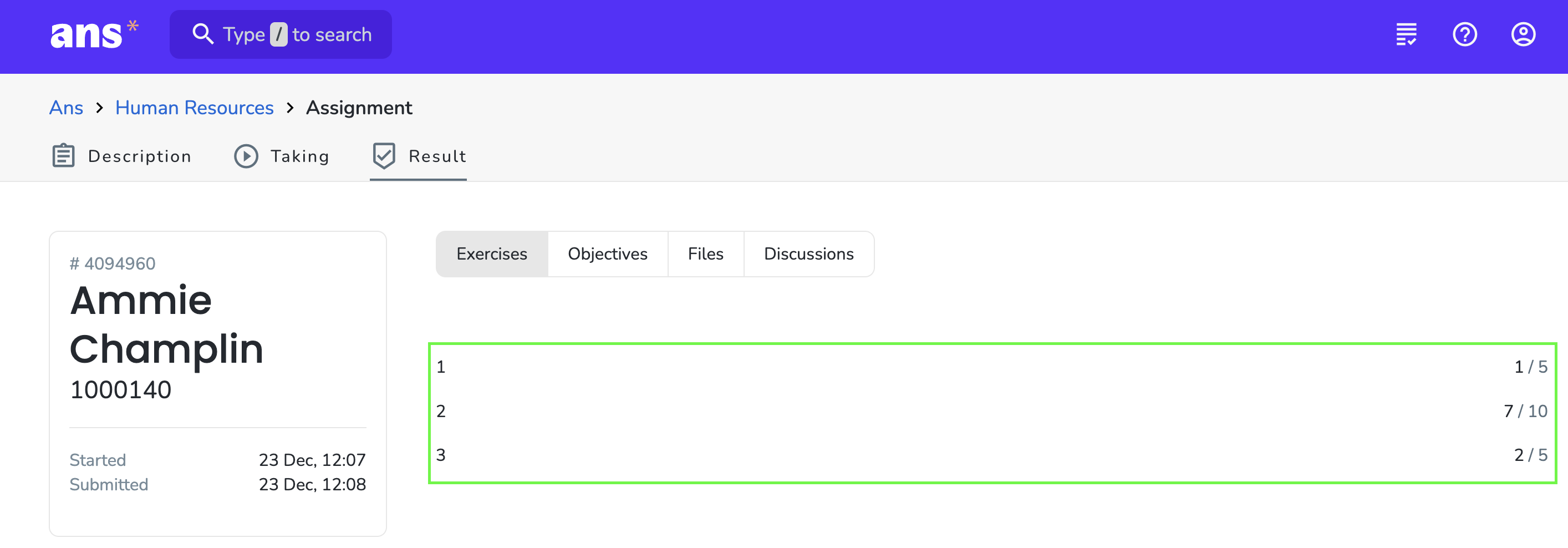The width and height of the screenshot is (1568, 548).
Task: Click the Started time 23 Dec, 12:07
Action: pyautogui.click(x=312, y=460)
